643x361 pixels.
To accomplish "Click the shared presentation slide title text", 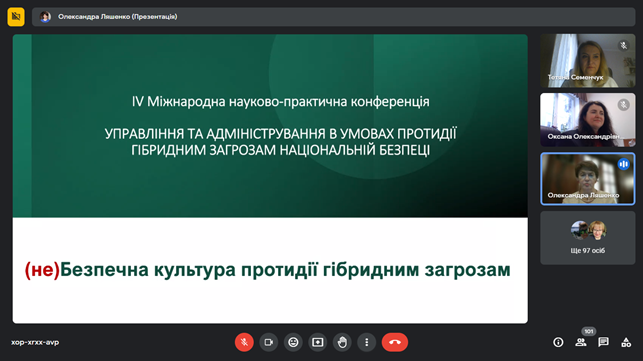I will click(267, 270).
